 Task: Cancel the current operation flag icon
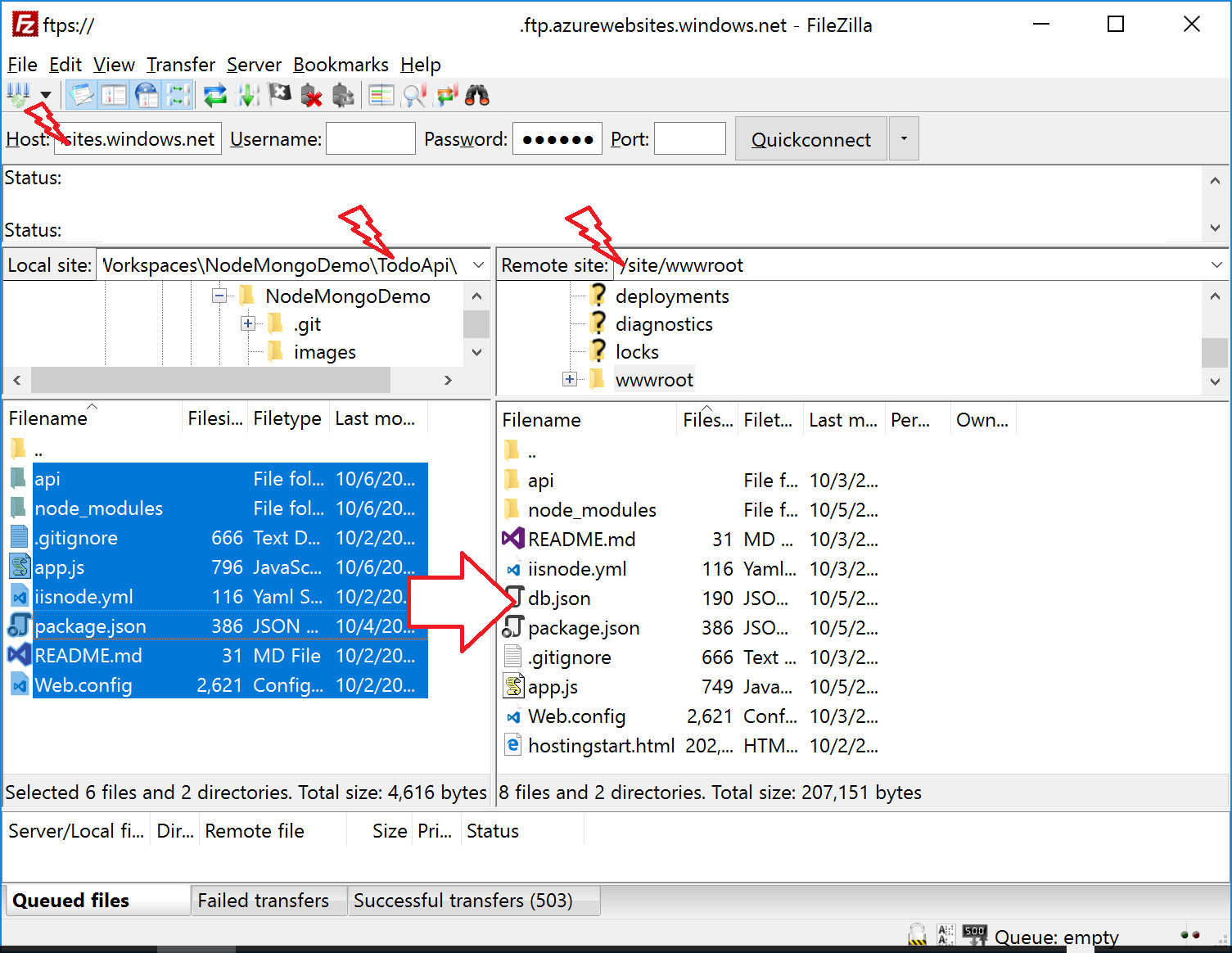[x=279, y=96]
